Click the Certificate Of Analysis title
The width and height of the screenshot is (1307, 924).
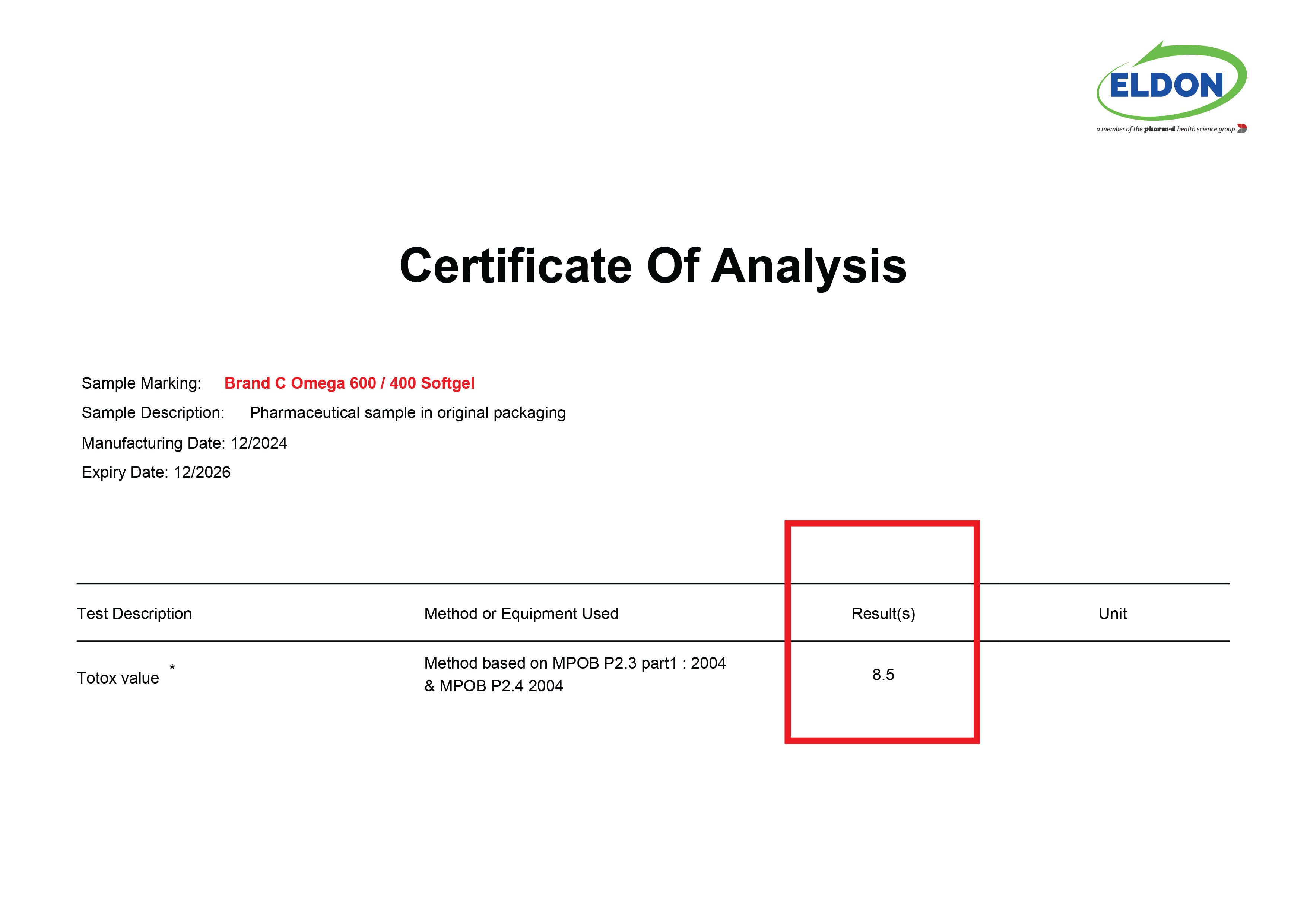pos(653,266)
